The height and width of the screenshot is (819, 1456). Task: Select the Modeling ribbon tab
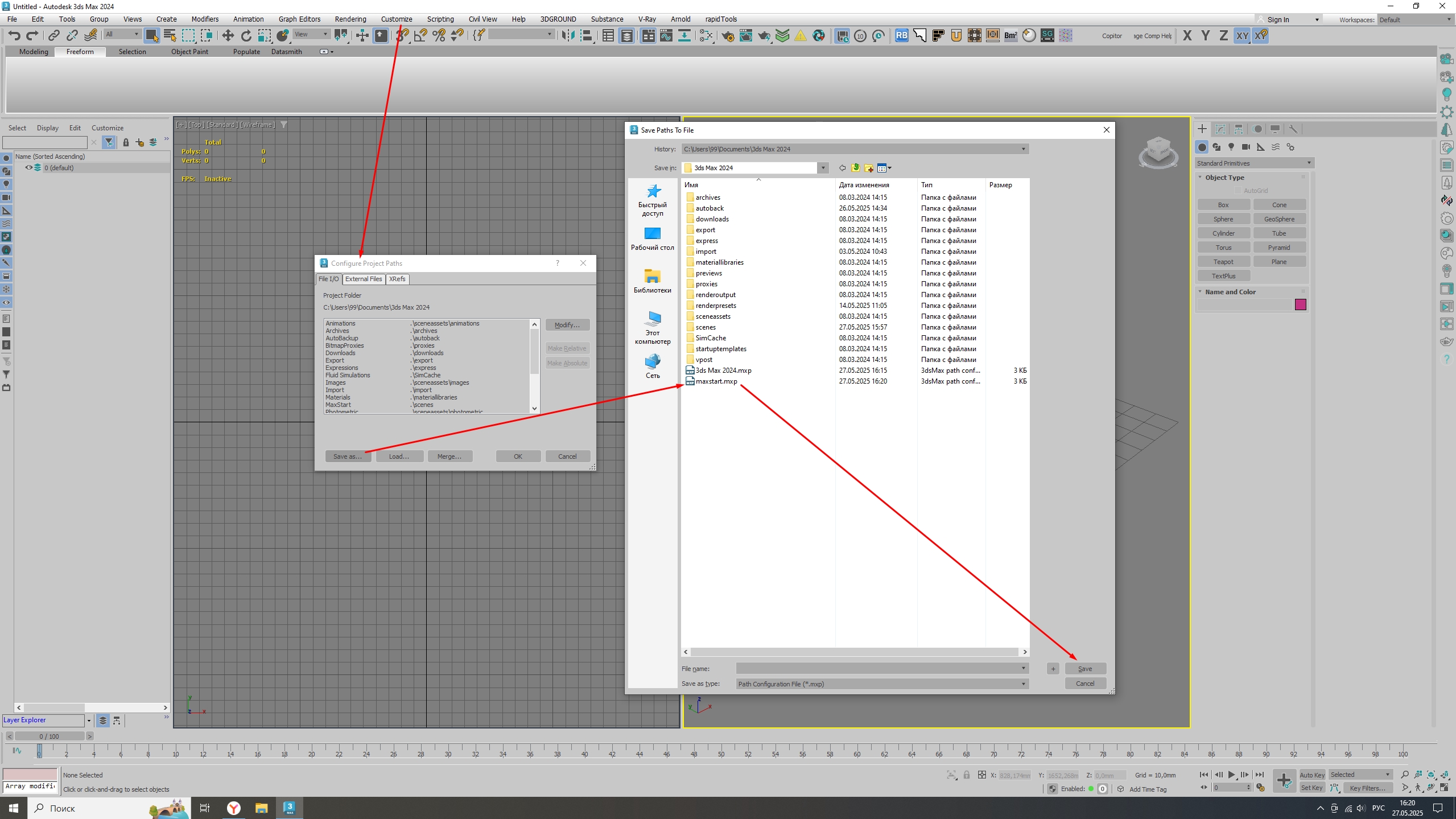(34, 52)
